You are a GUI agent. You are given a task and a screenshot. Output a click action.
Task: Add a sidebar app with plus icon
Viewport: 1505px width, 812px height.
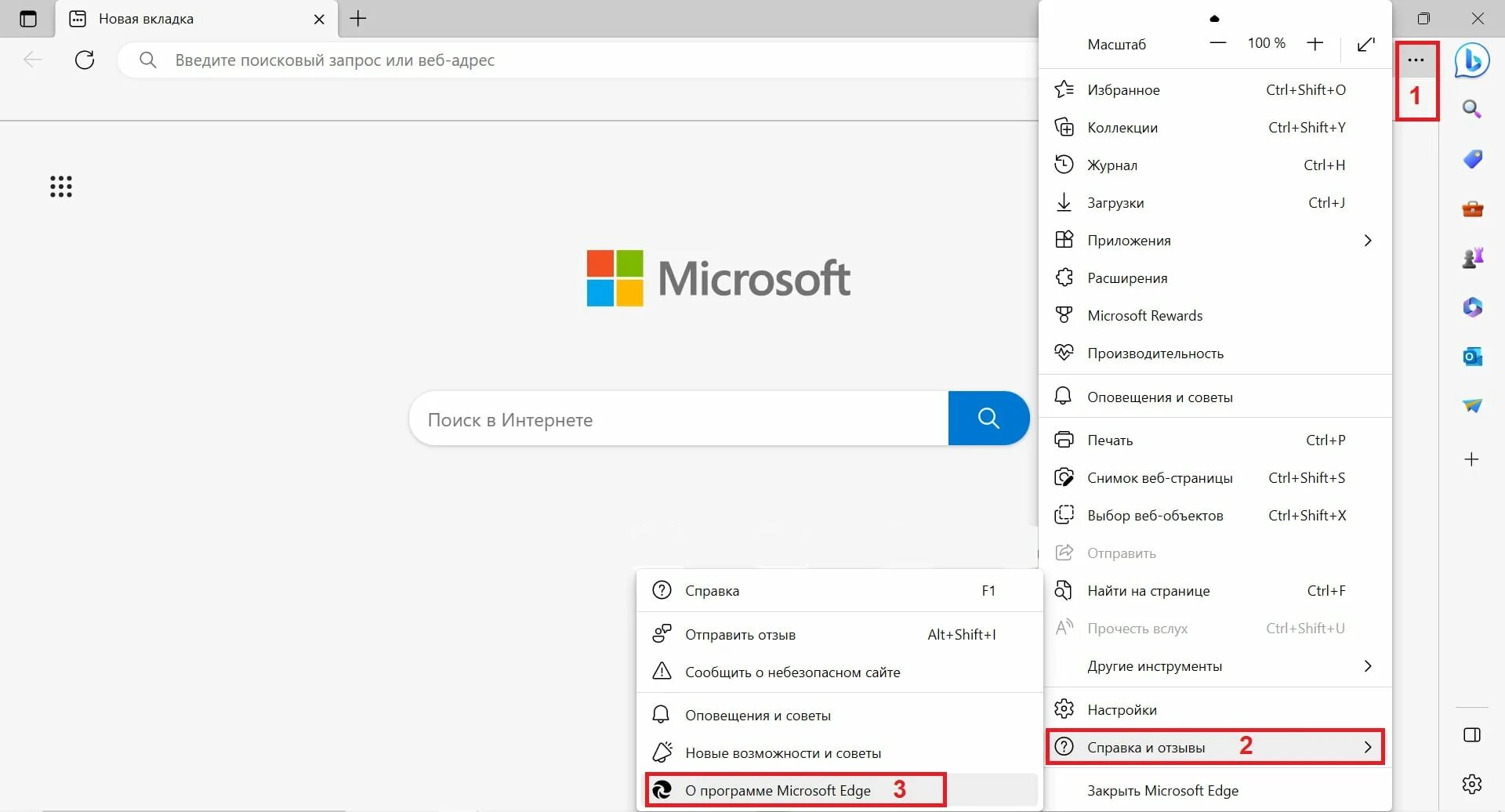pos(1472,459)
